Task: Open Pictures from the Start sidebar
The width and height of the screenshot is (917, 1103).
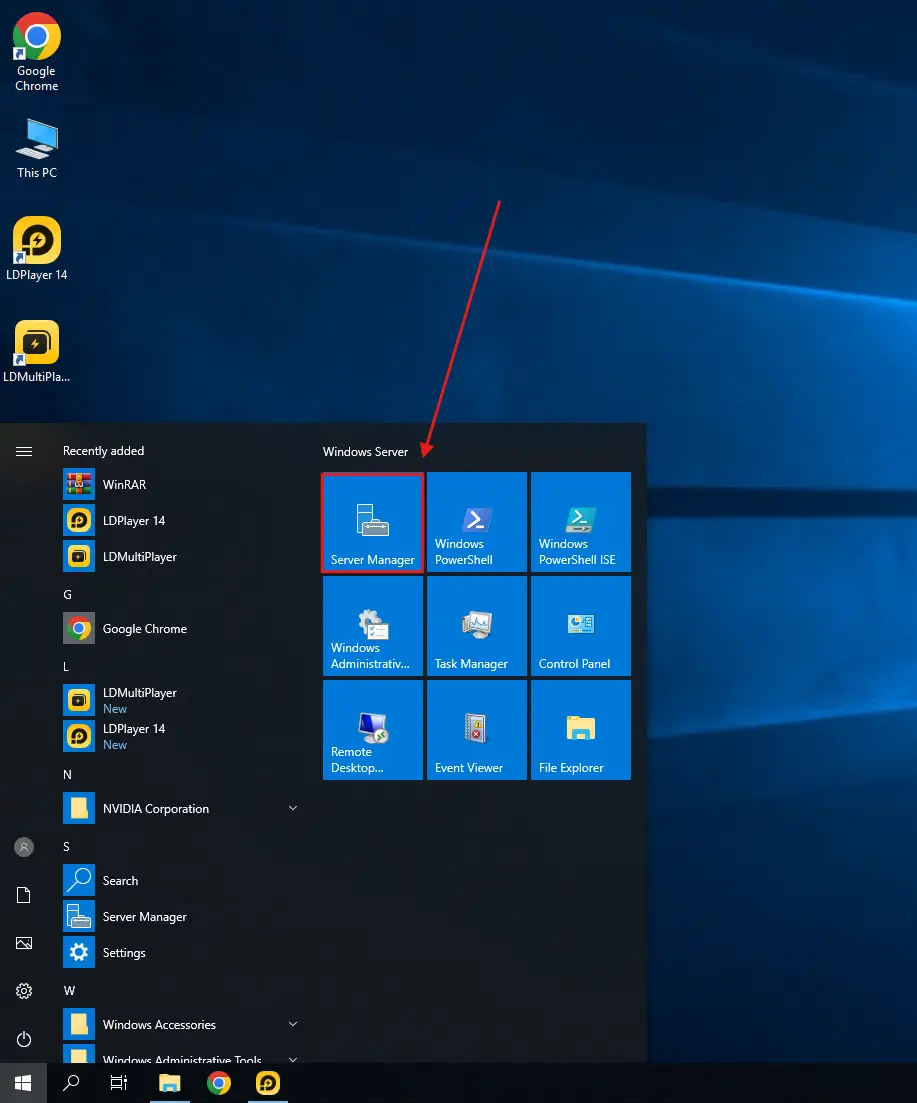Action: pos(24,943)
